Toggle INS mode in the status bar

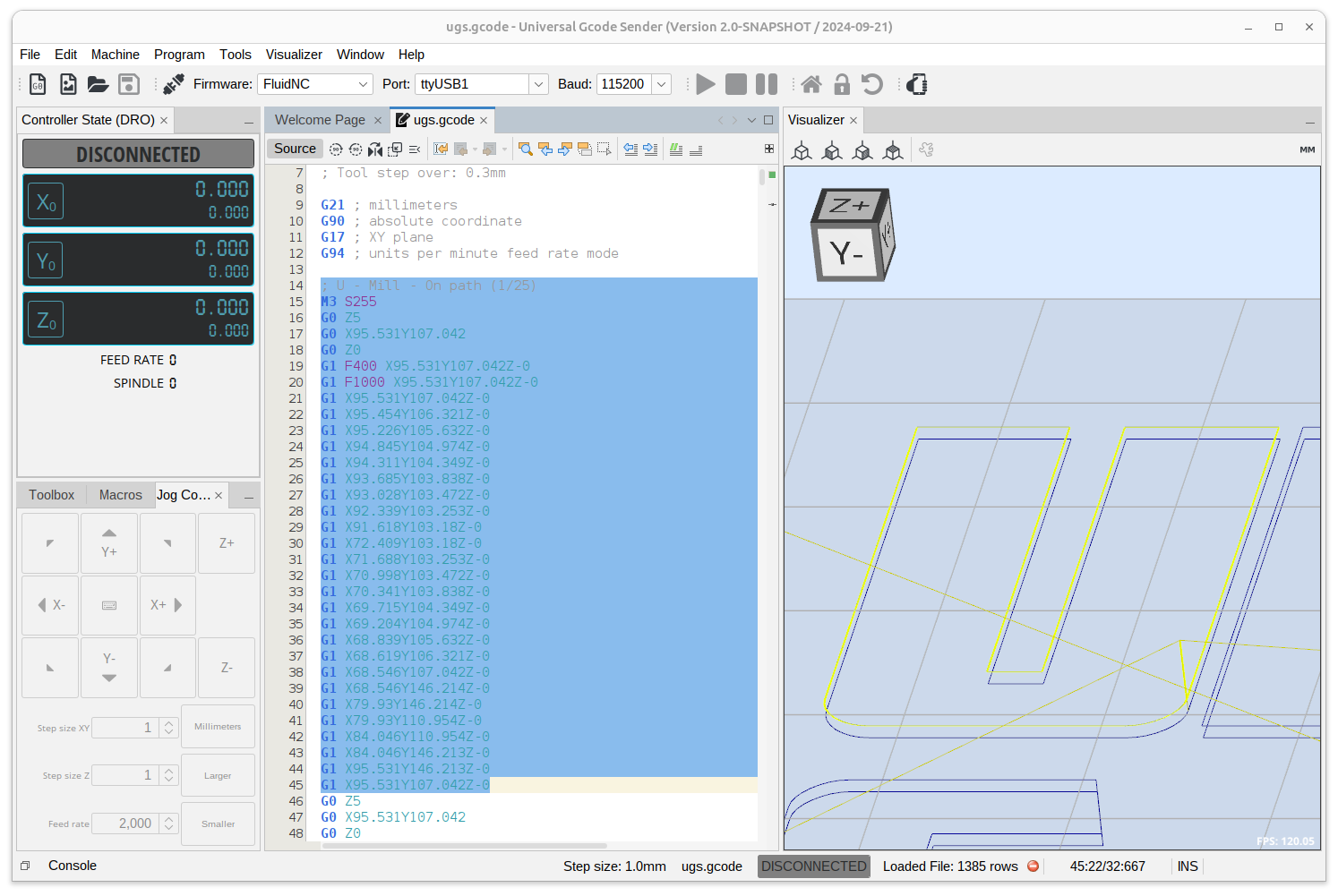click(1187, 866)
